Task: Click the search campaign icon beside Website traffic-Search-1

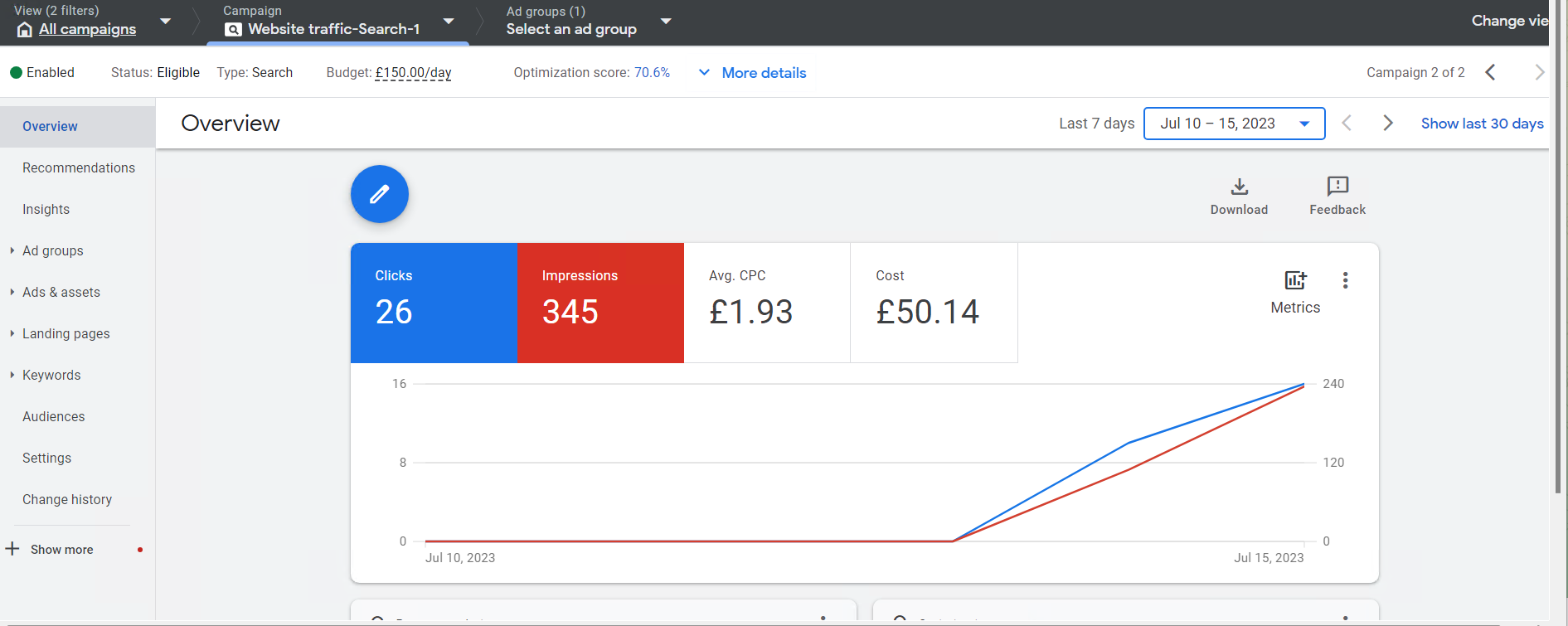Action: coord(234,30)
